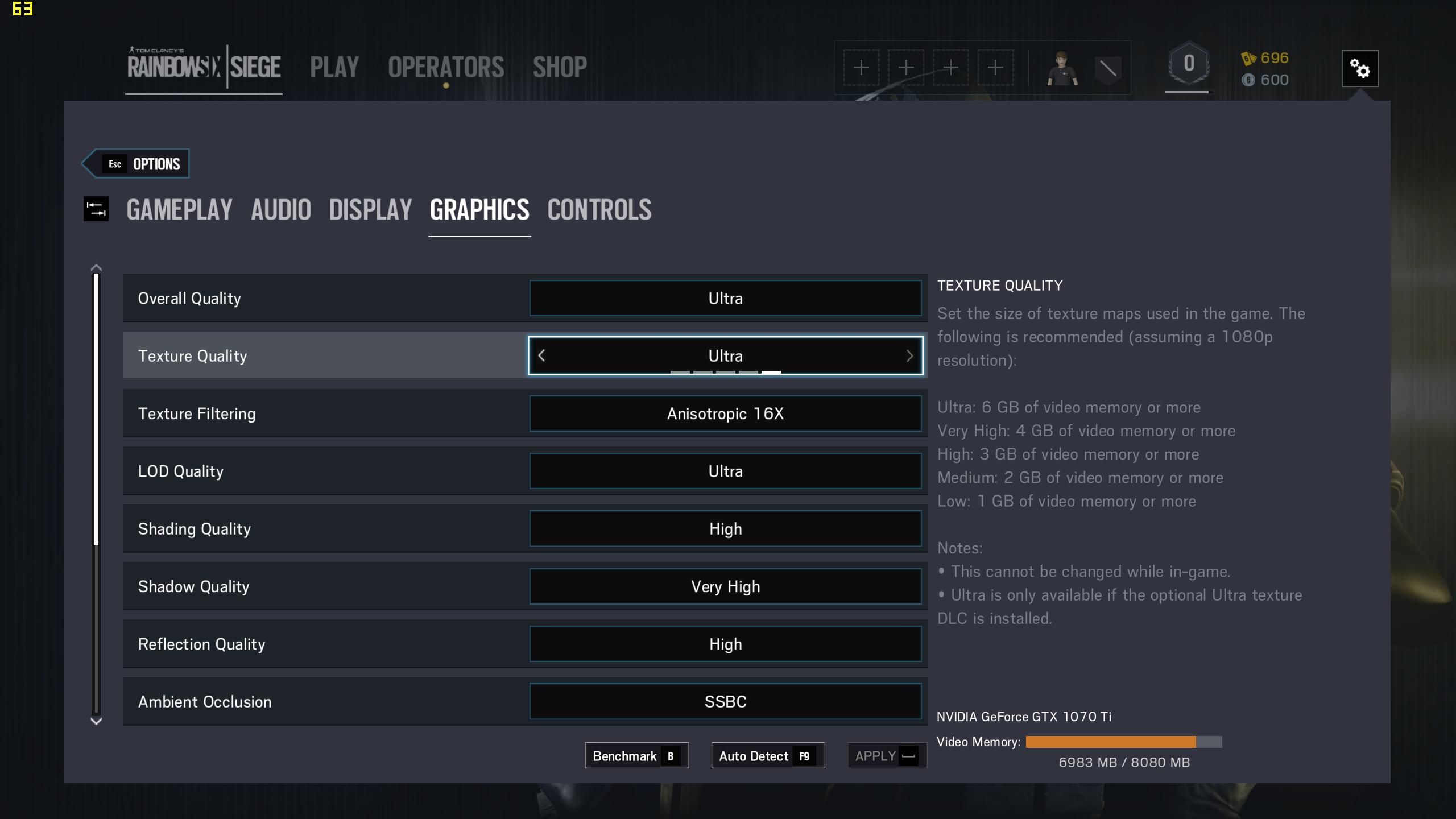This screenshot has height=819, width=1456.
Task: Click the APPLY button to save settings
Action: (x=885, y=755)
